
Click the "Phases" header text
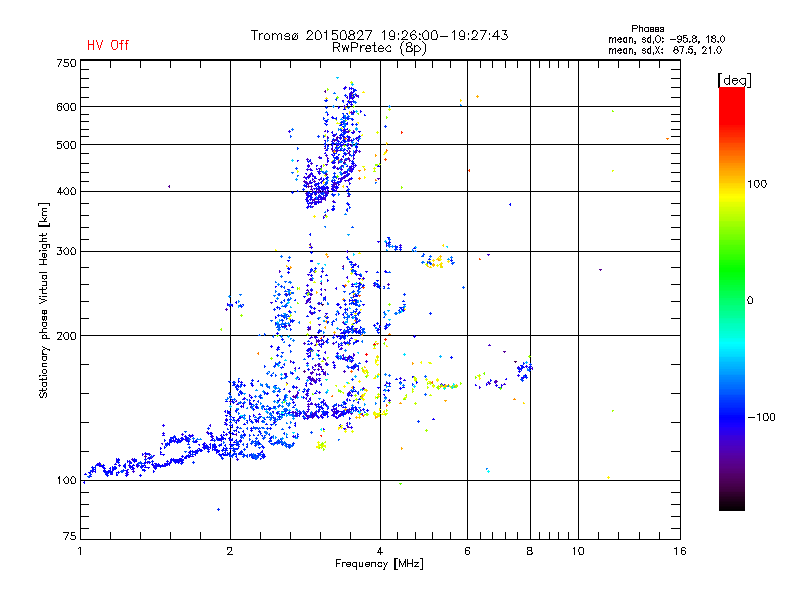click(x=647, y=29)
